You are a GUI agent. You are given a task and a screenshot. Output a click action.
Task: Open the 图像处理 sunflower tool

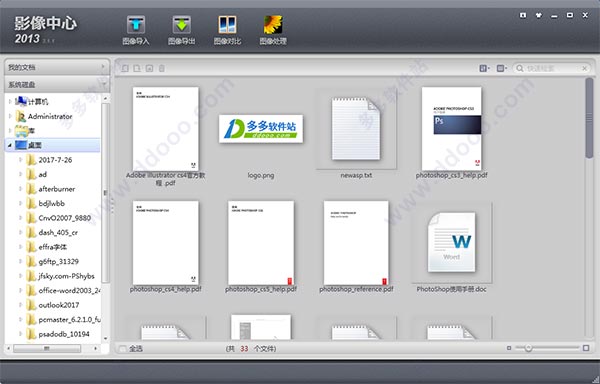[x=273, y=30]
